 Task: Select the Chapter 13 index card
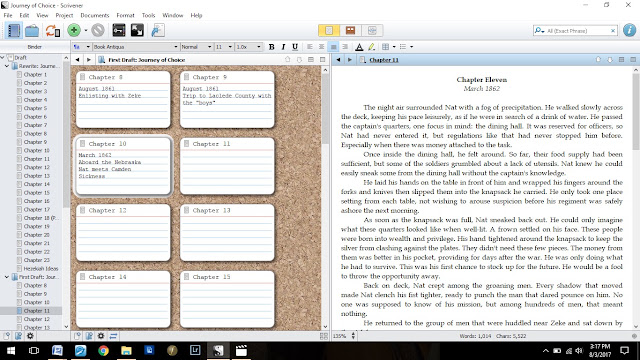coord(227,233)
